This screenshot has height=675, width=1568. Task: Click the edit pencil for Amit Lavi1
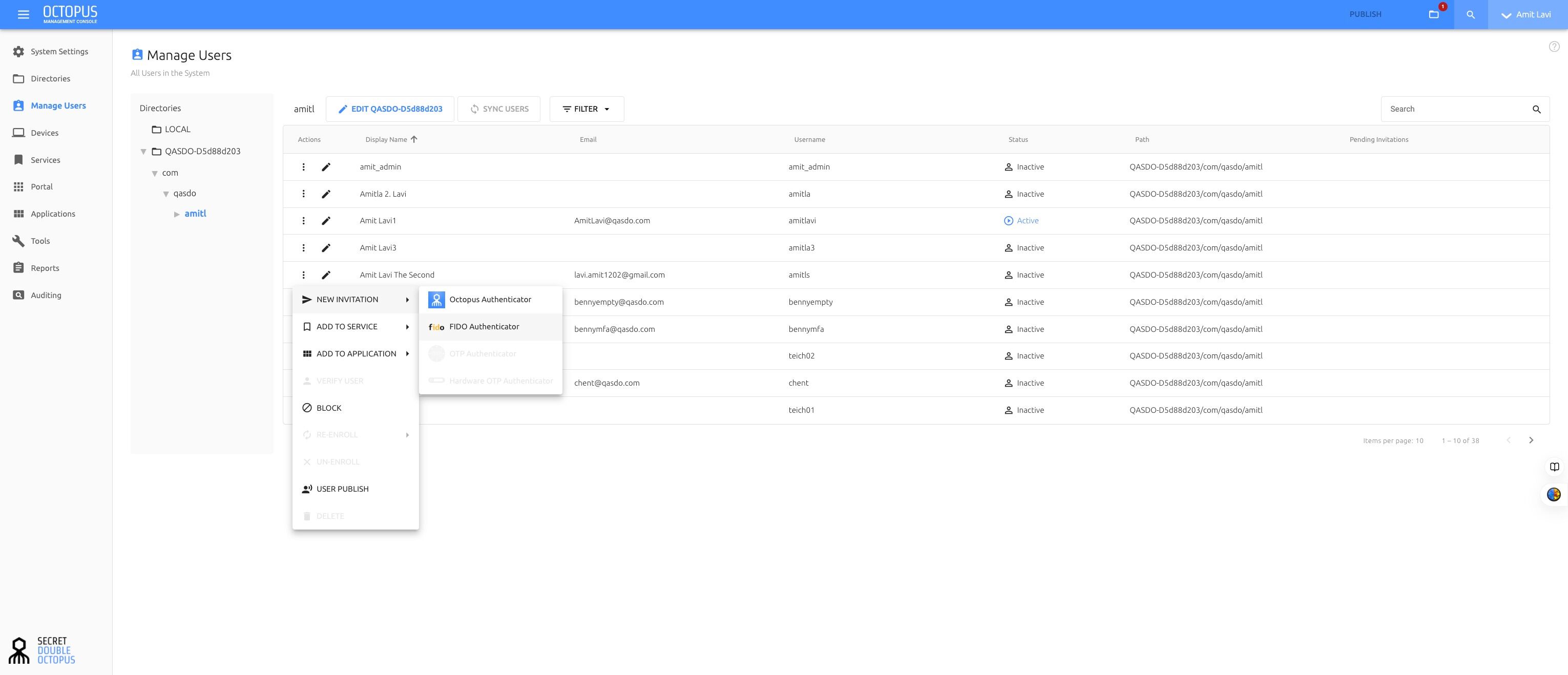tap(326, 221)
